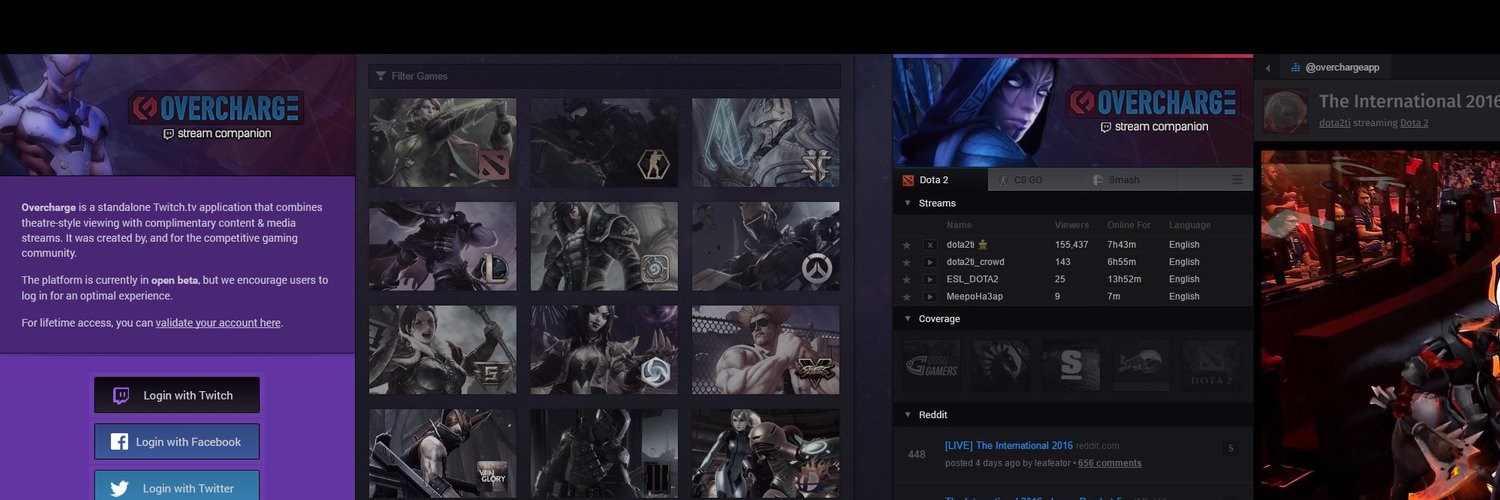
Task: Select the Counter-Strike game tile
Action: tap(604, 142)
